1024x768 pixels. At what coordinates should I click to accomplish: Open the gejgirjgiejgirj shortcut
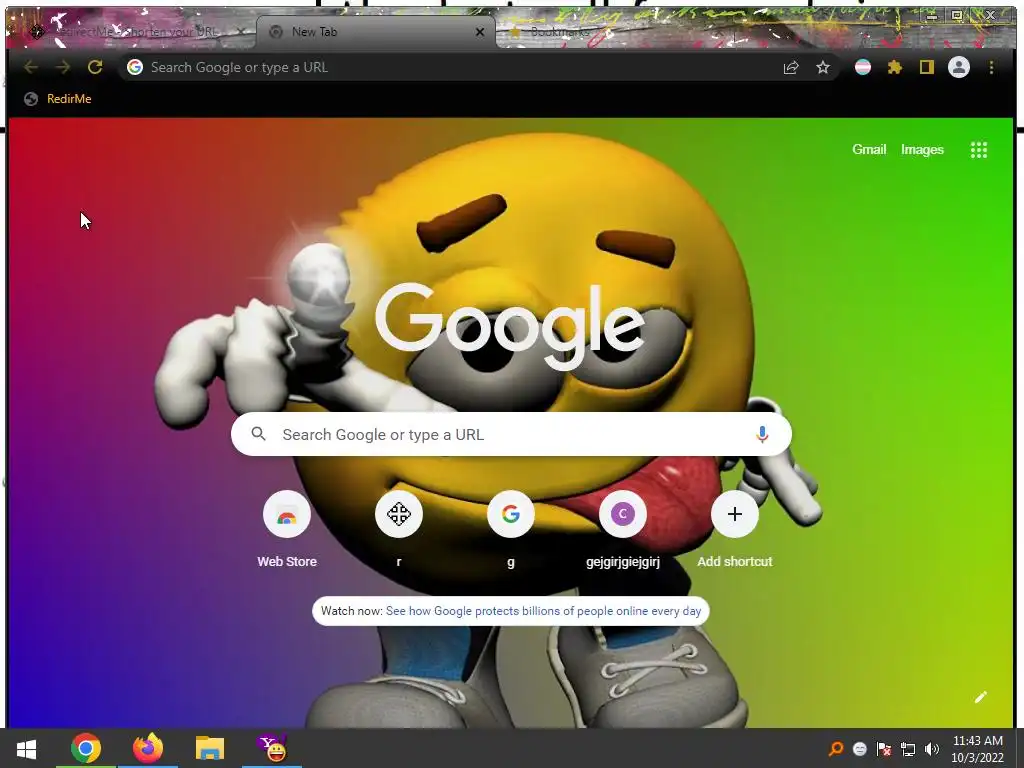click(622, 530)
